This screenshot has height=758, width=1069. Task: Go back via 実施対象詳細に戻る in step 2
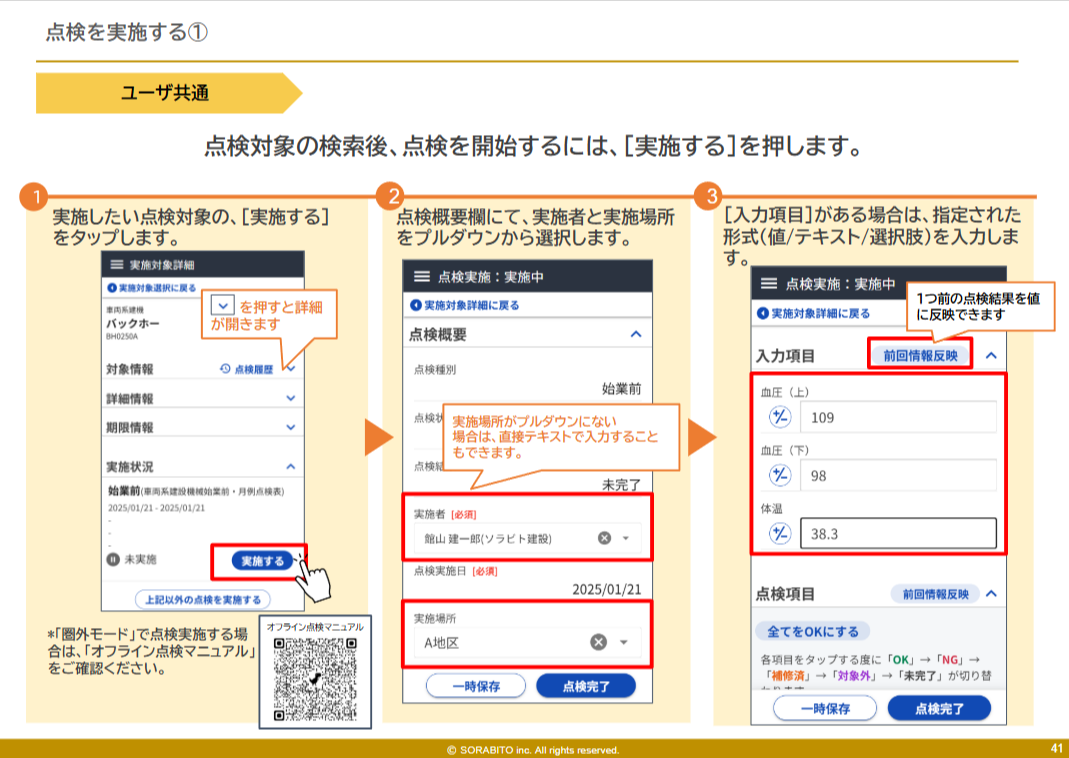[x=465, y=305]
